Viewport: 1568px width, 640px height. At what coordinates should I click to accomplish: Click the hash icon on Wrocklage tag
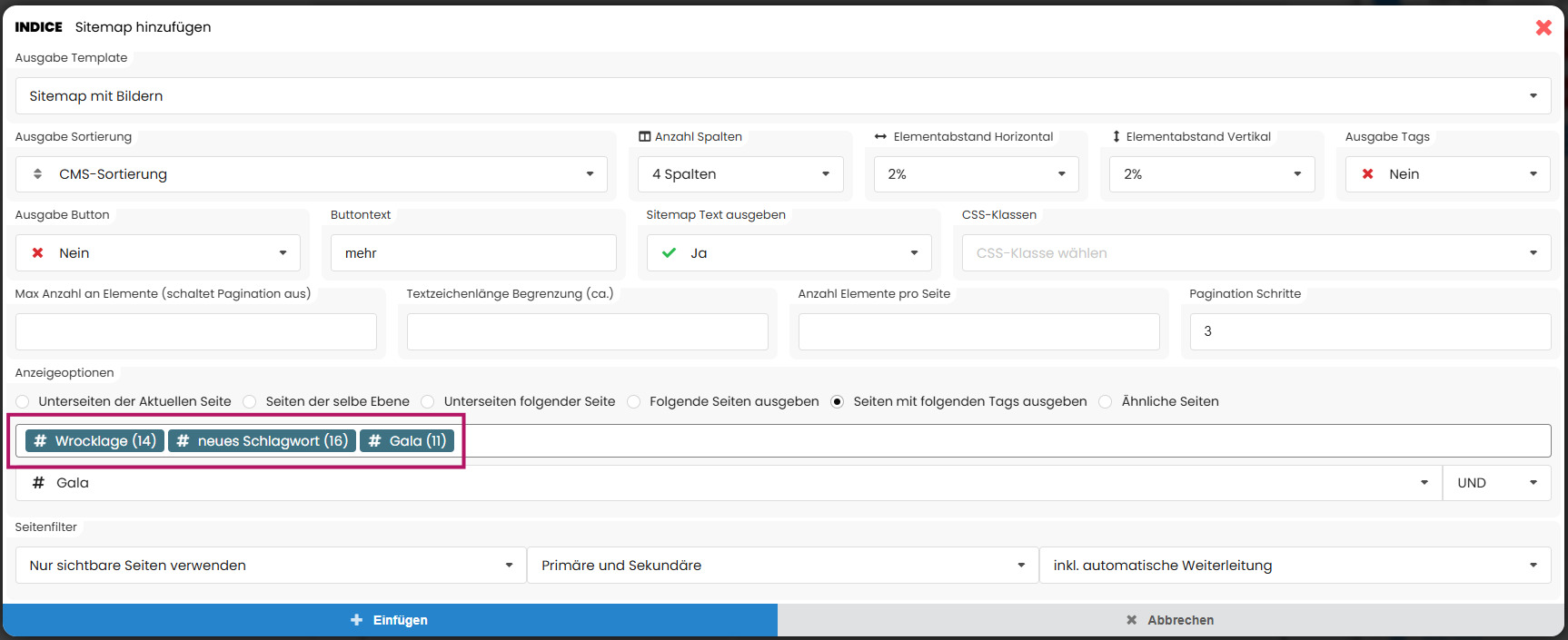coord(40,441)
